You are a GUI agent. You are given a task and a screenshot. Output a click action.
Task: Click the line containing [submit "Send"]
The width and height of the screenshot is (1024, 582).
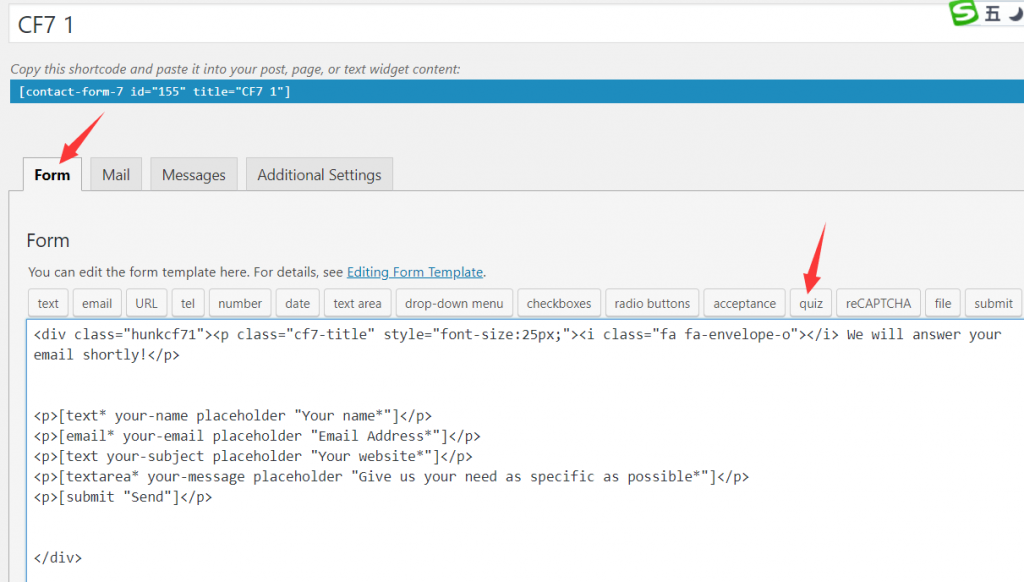(123, 497)
